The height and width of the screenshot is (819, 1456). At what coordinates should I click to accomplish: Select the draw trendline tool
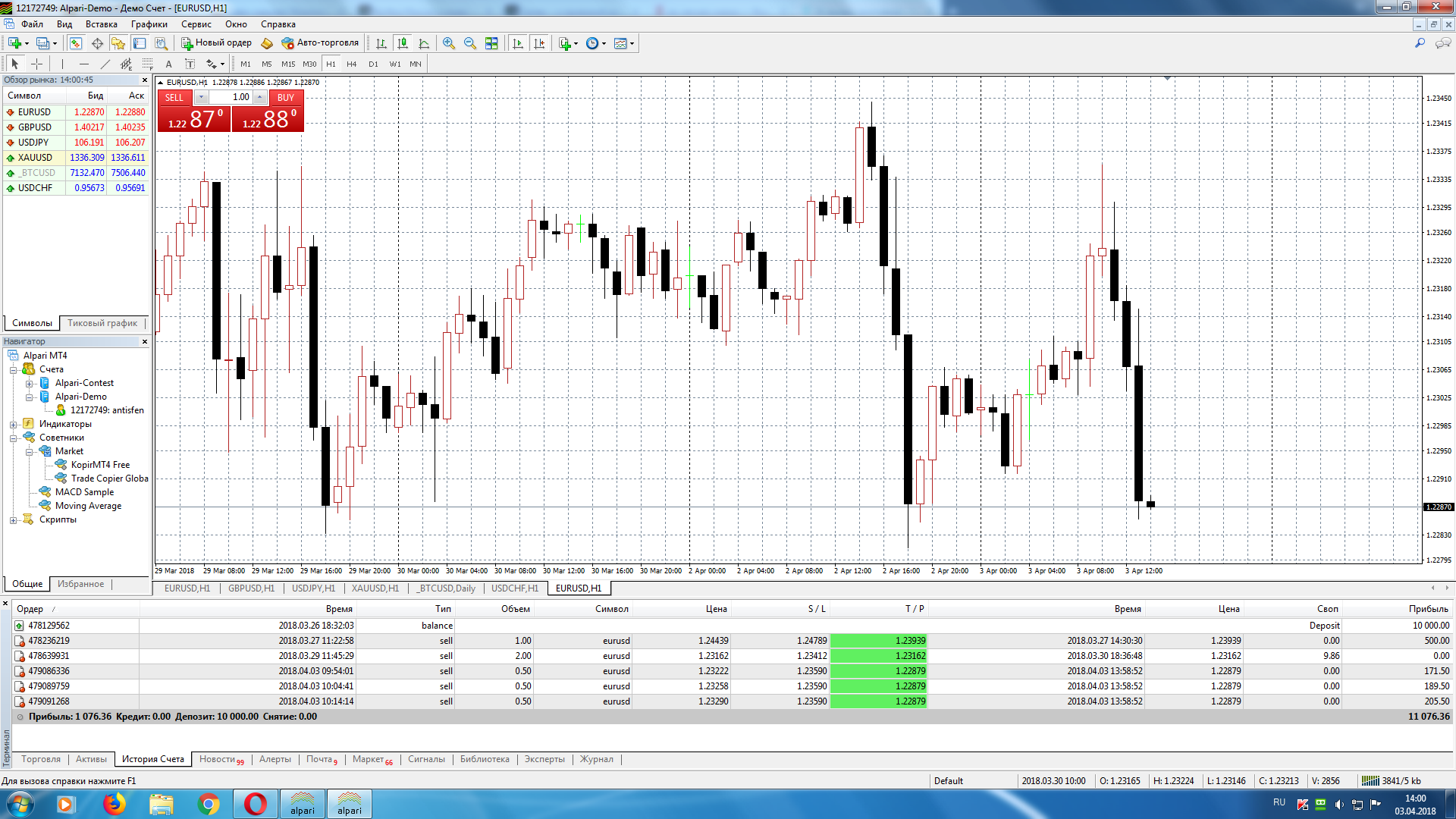click(105, 64)
